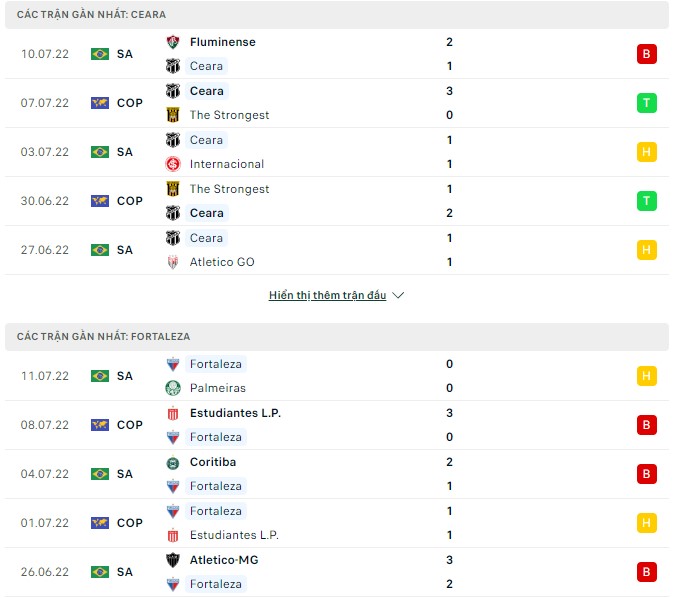
Task: Click the Coritiba team crest icon
Action: click(173, 462)
